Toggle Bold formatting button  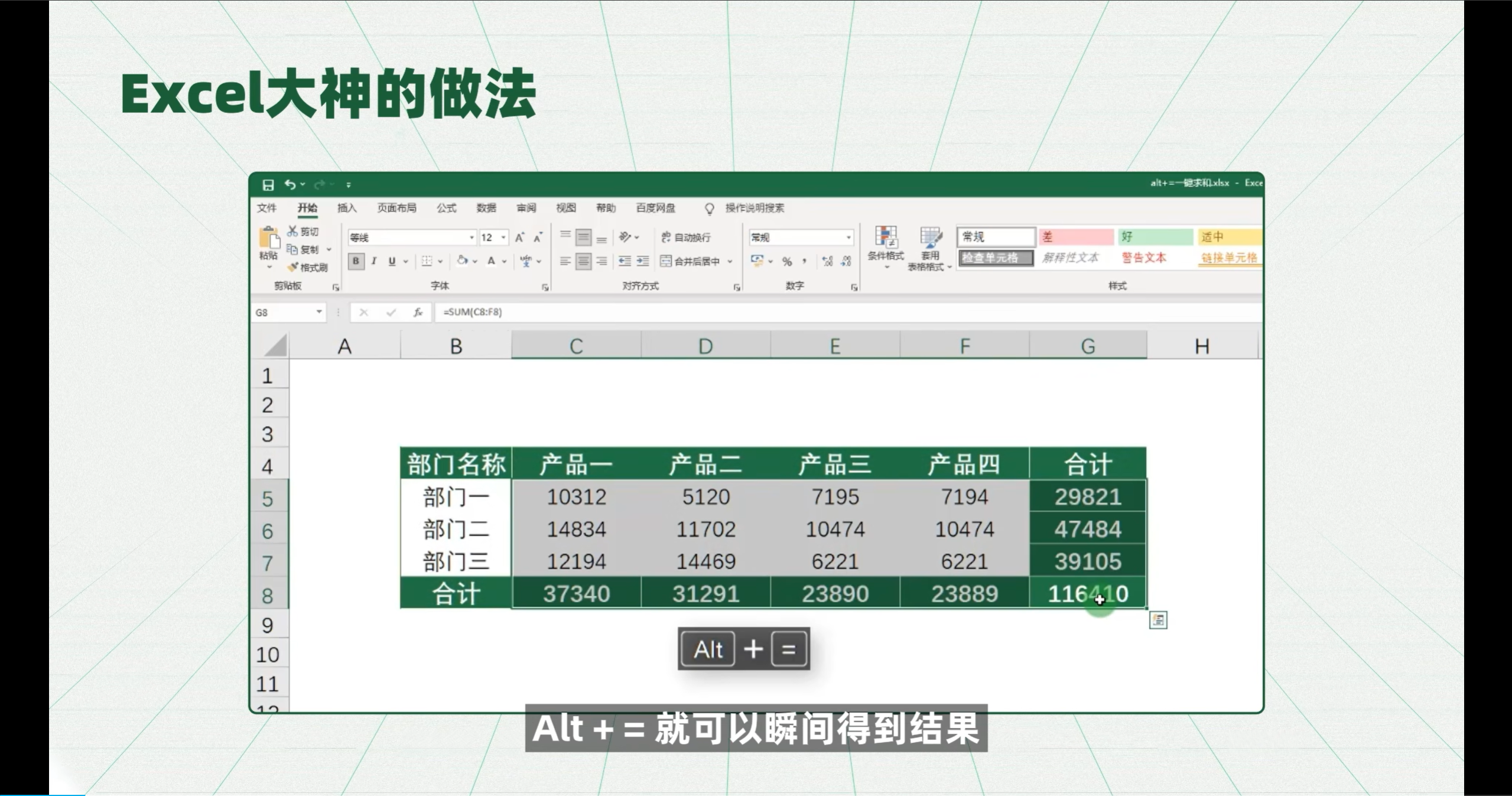(356, 261)
